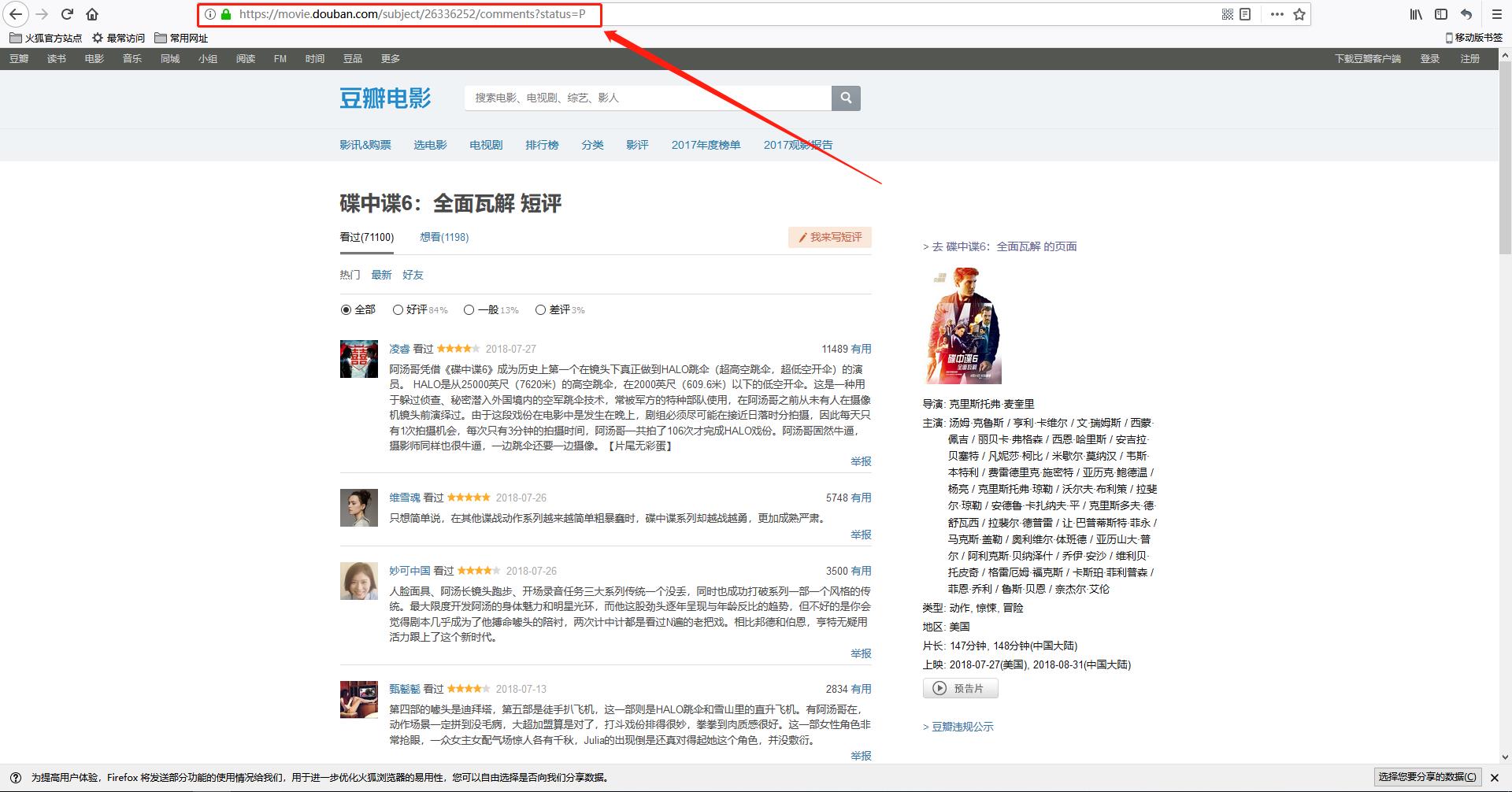Open the 音乐 item in top bar

(x=132, y=59)
